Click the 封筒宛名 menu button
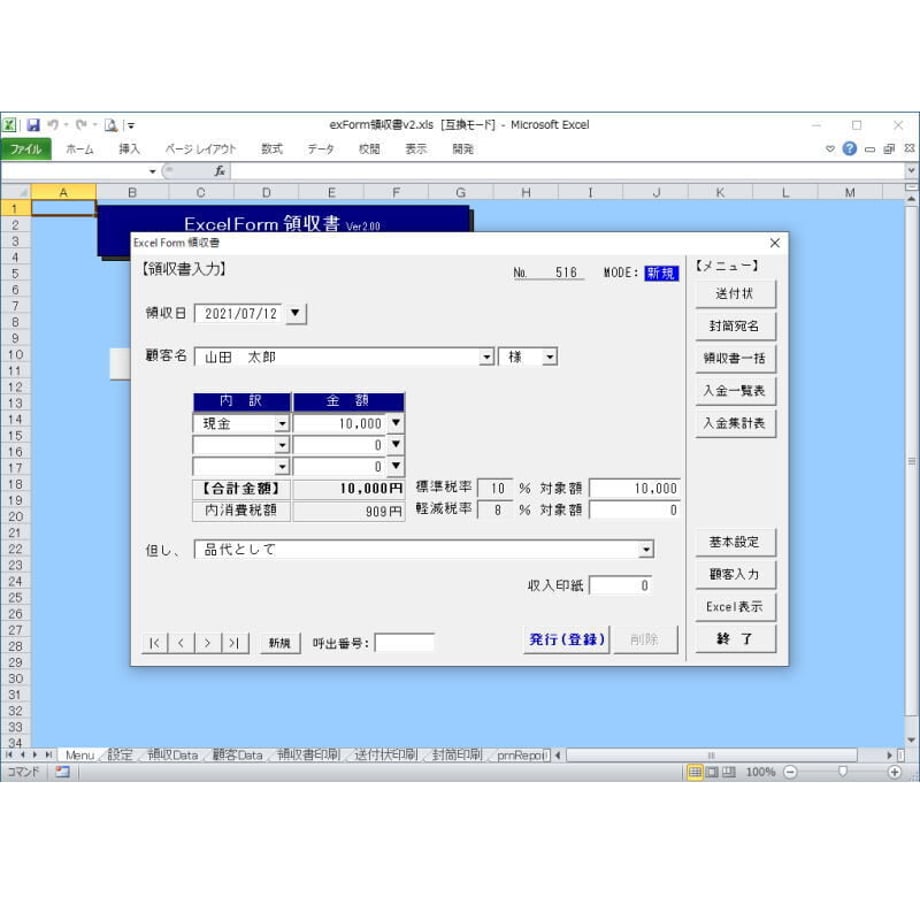920x920 pixels. click(x=736, y=326)
